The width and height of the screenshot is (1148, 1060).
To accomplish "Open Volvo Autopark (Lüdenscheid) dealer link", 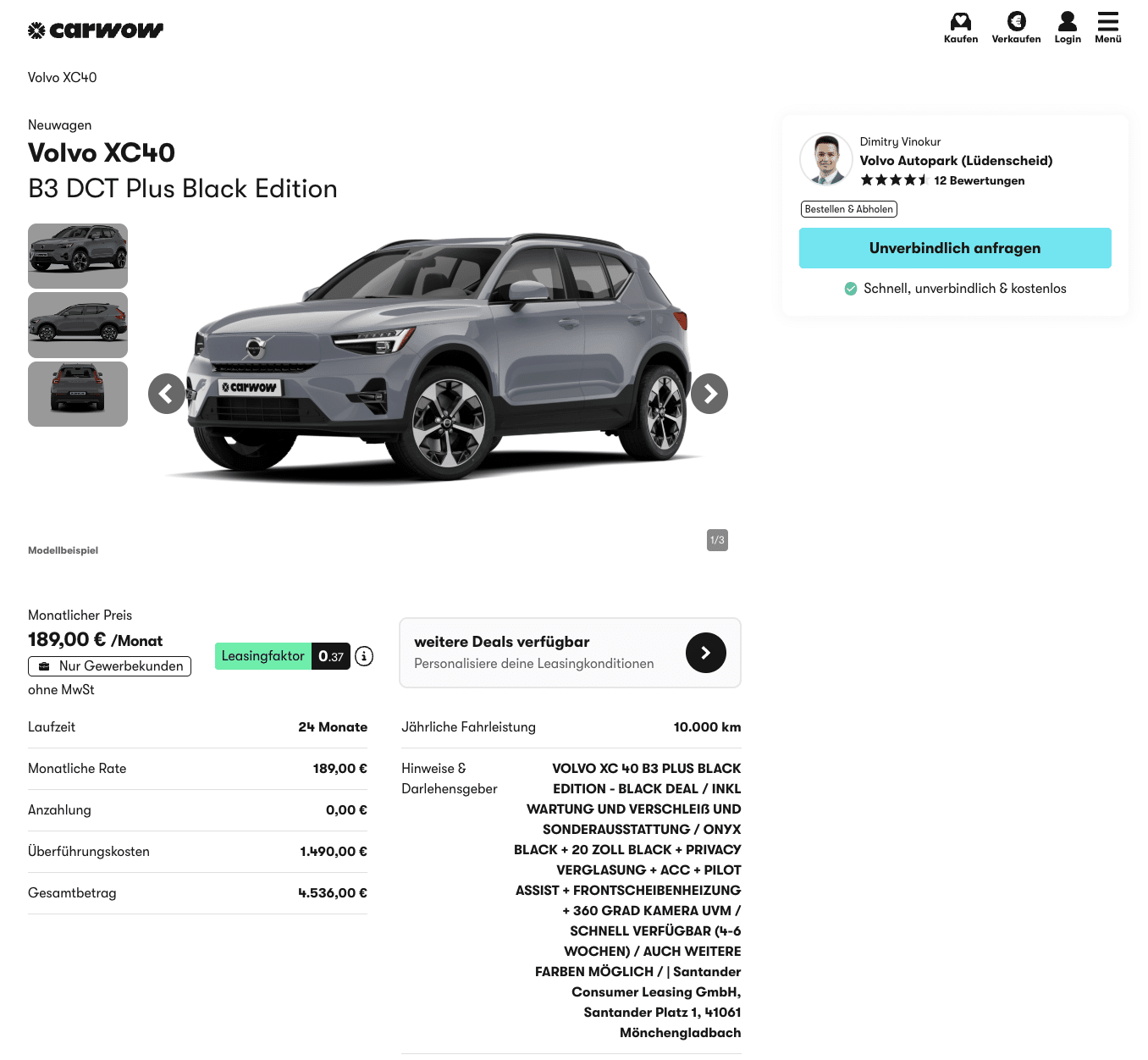I will coord(956,161).
